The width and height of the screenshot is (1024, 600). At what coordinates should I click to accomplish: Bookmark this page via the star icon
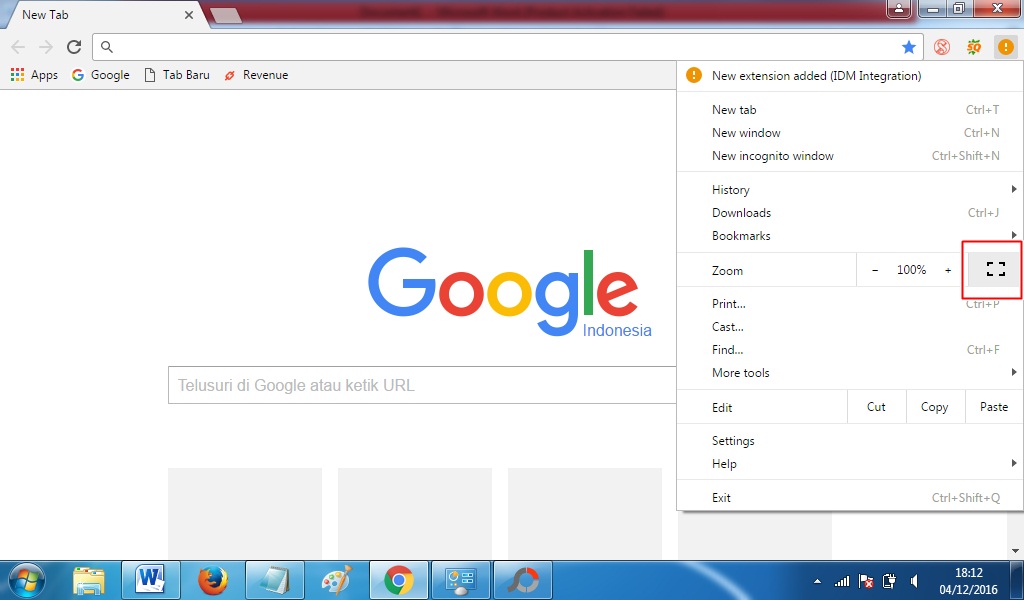pos(909,45)
